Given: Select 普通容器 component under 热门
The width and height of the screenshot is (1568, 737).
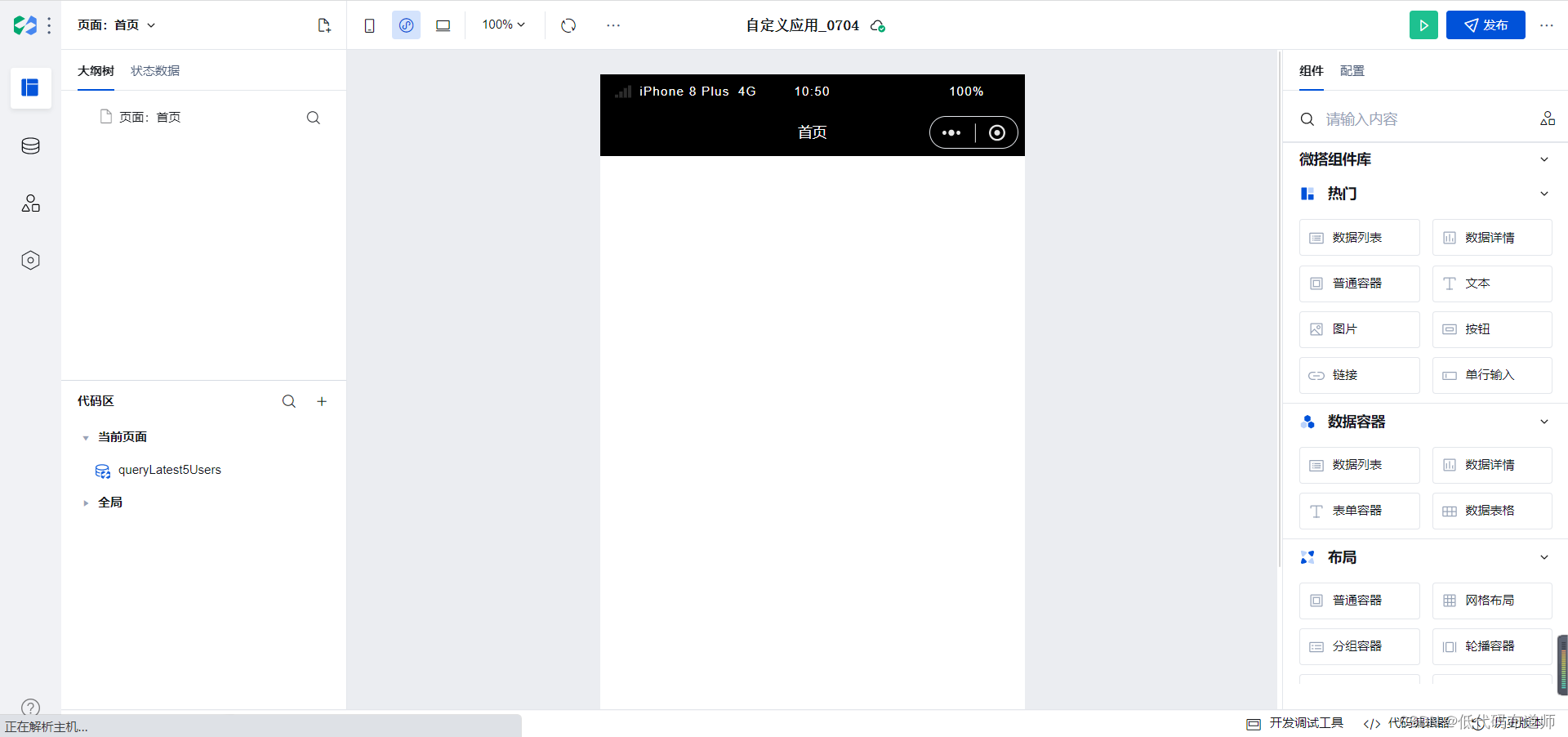Looking at the screenshot, I should (x=1360, y=284).
